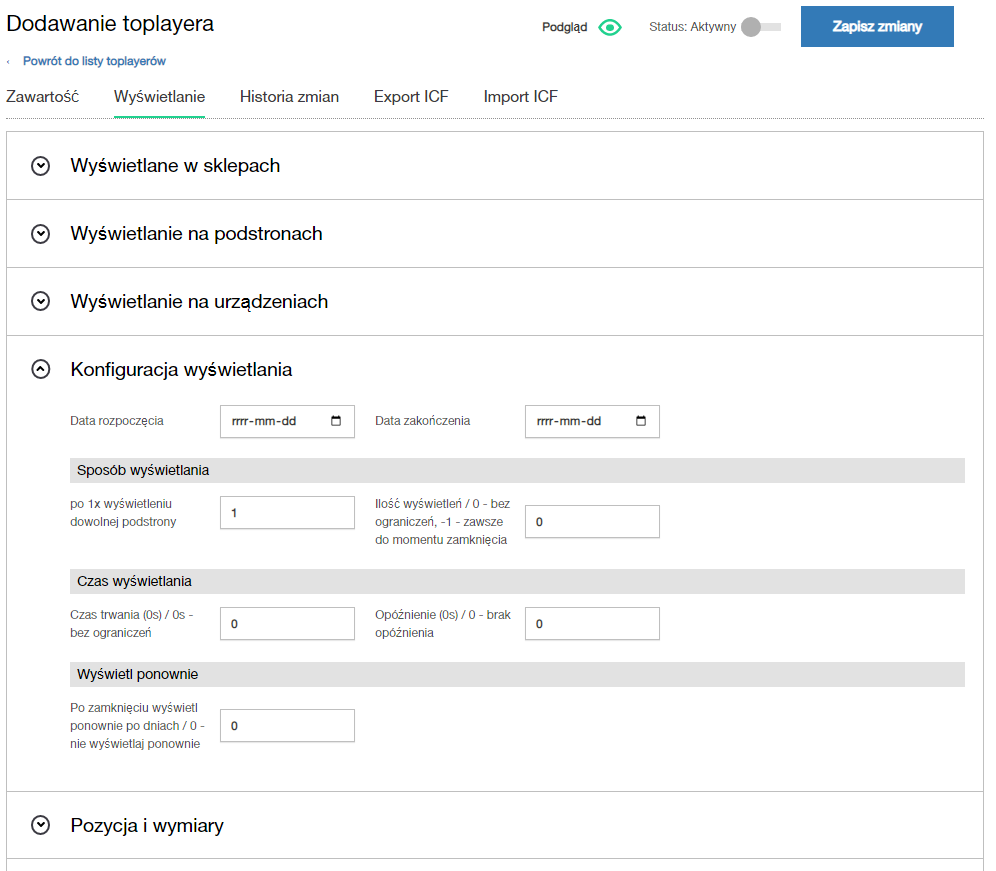
Task: Collapse Konfiguracja wyświetlania chevron icon
Action: tap(41, 370)
